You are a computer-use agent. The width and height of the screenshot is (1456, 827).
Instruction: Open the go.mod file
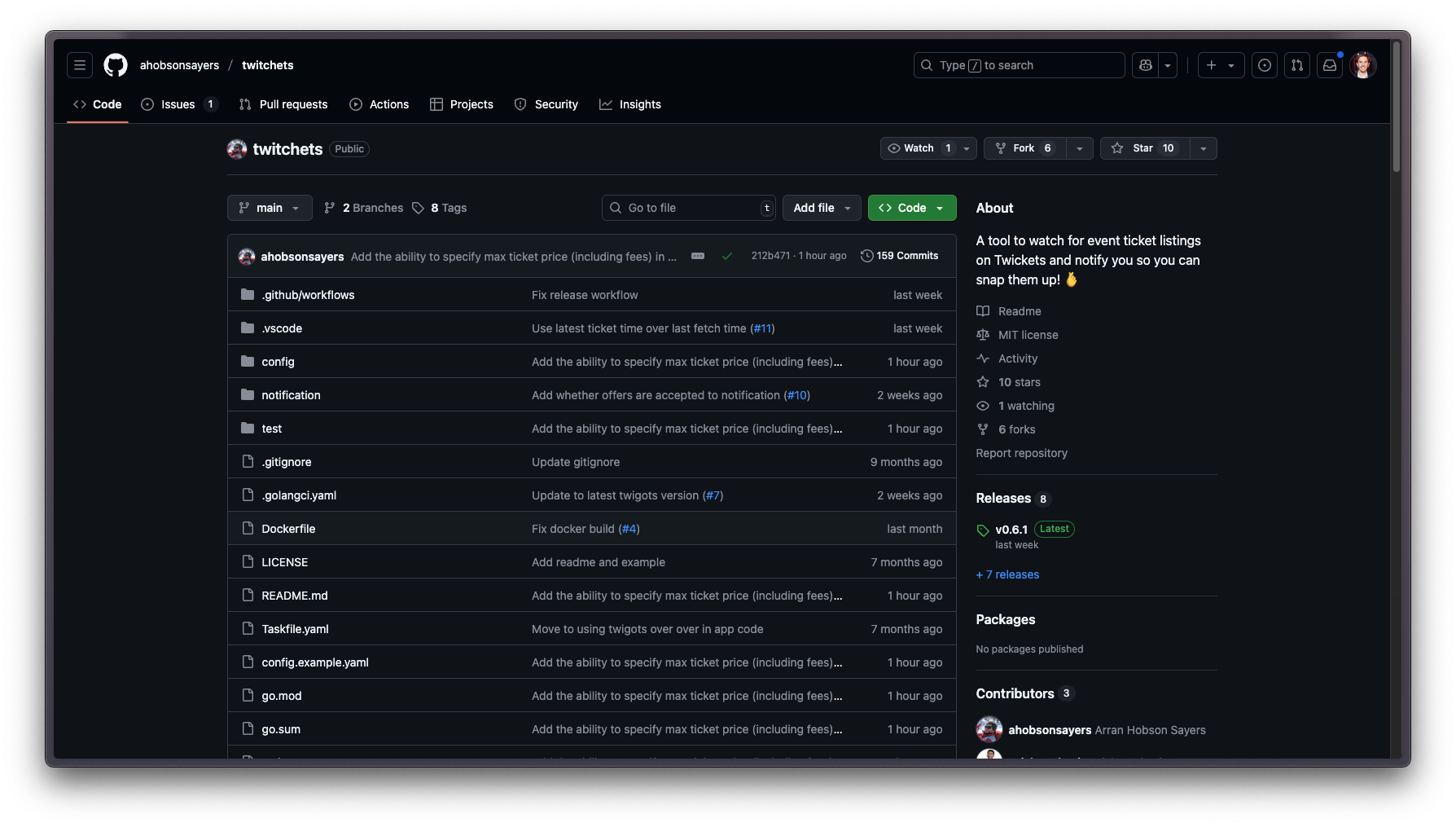[x=282, y=696]
